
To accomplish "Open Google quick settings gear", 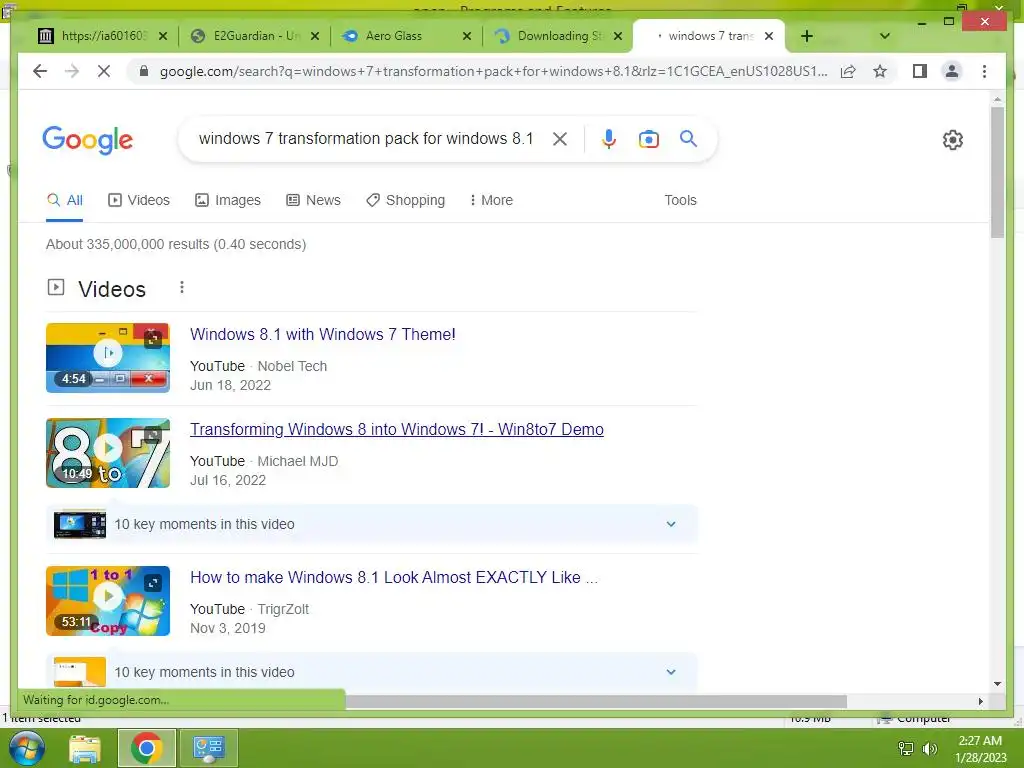I will click(953, 140).
